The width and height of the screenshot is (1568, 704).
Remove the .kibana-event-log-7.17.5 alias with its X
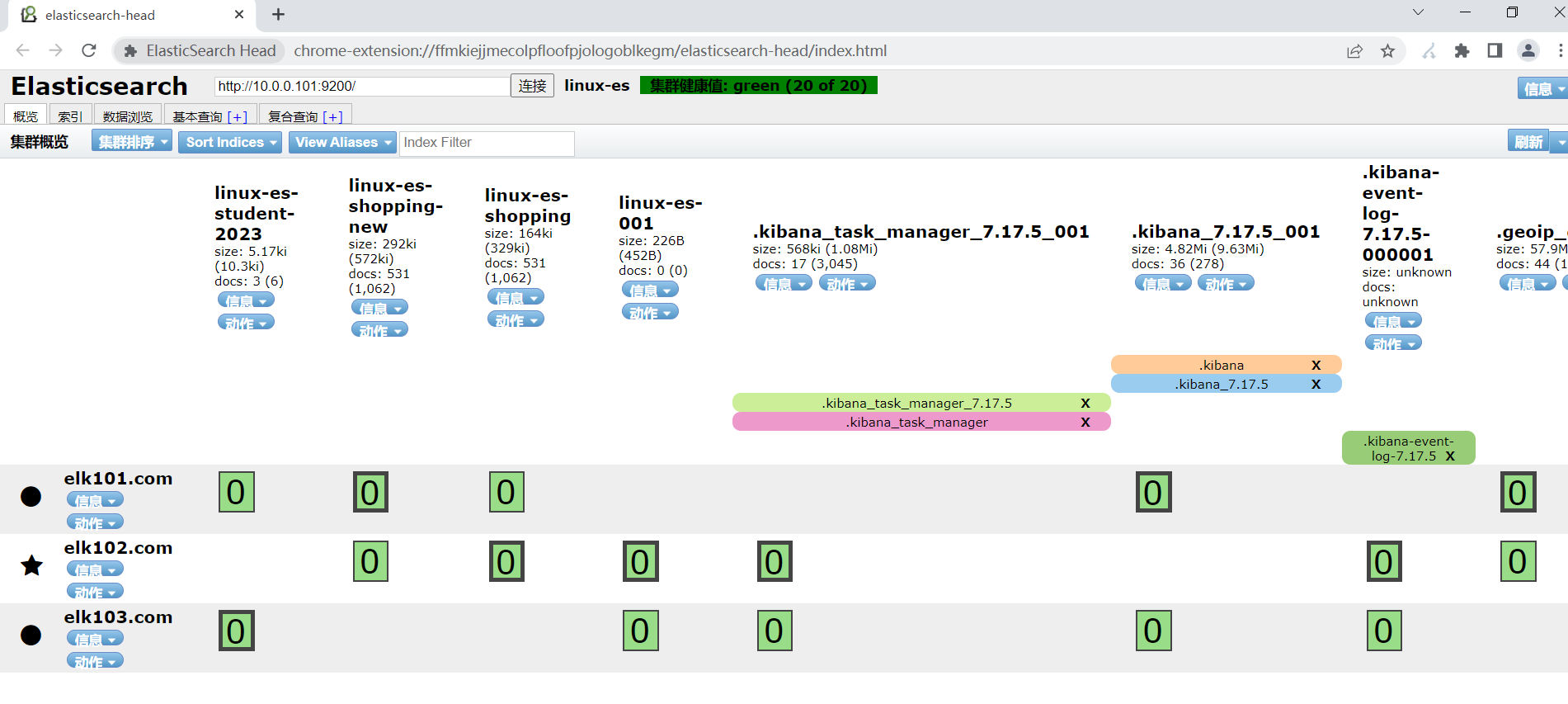[1450, 456]
